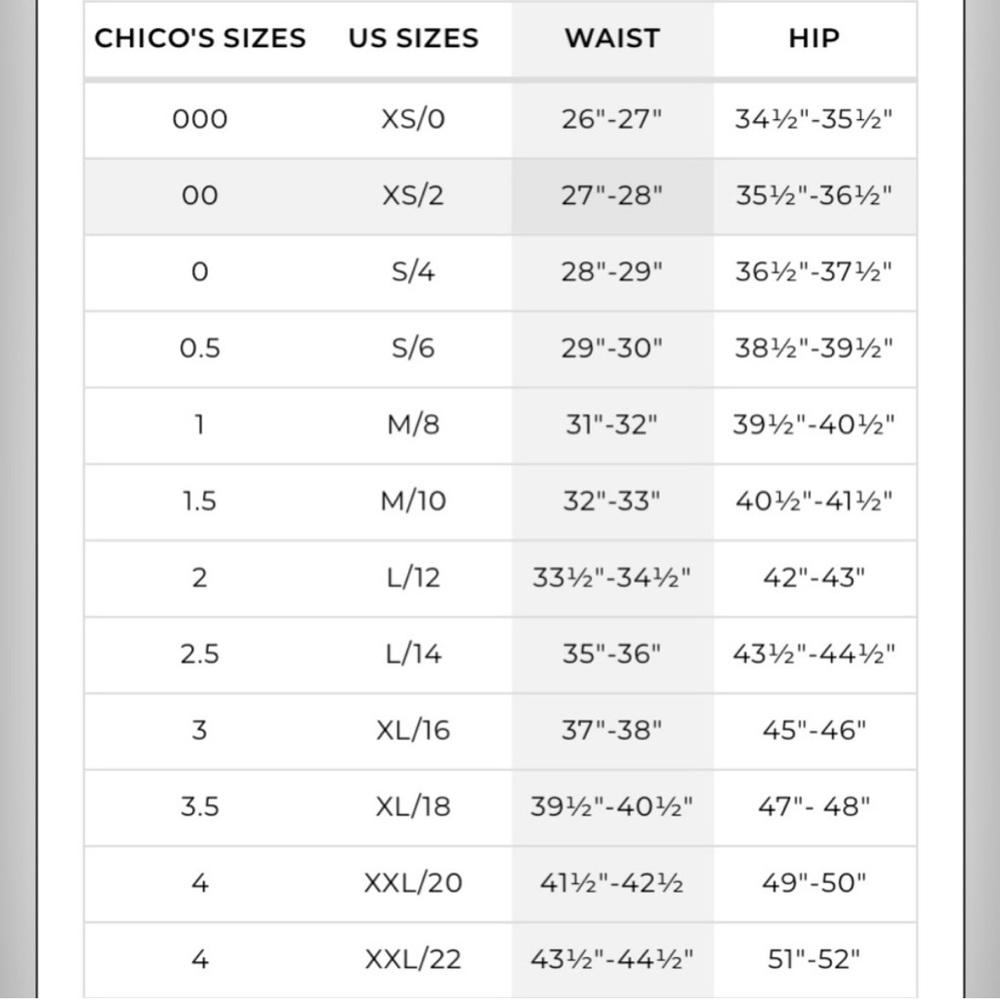Click the 000 Chico's size cell

(200, 120)
